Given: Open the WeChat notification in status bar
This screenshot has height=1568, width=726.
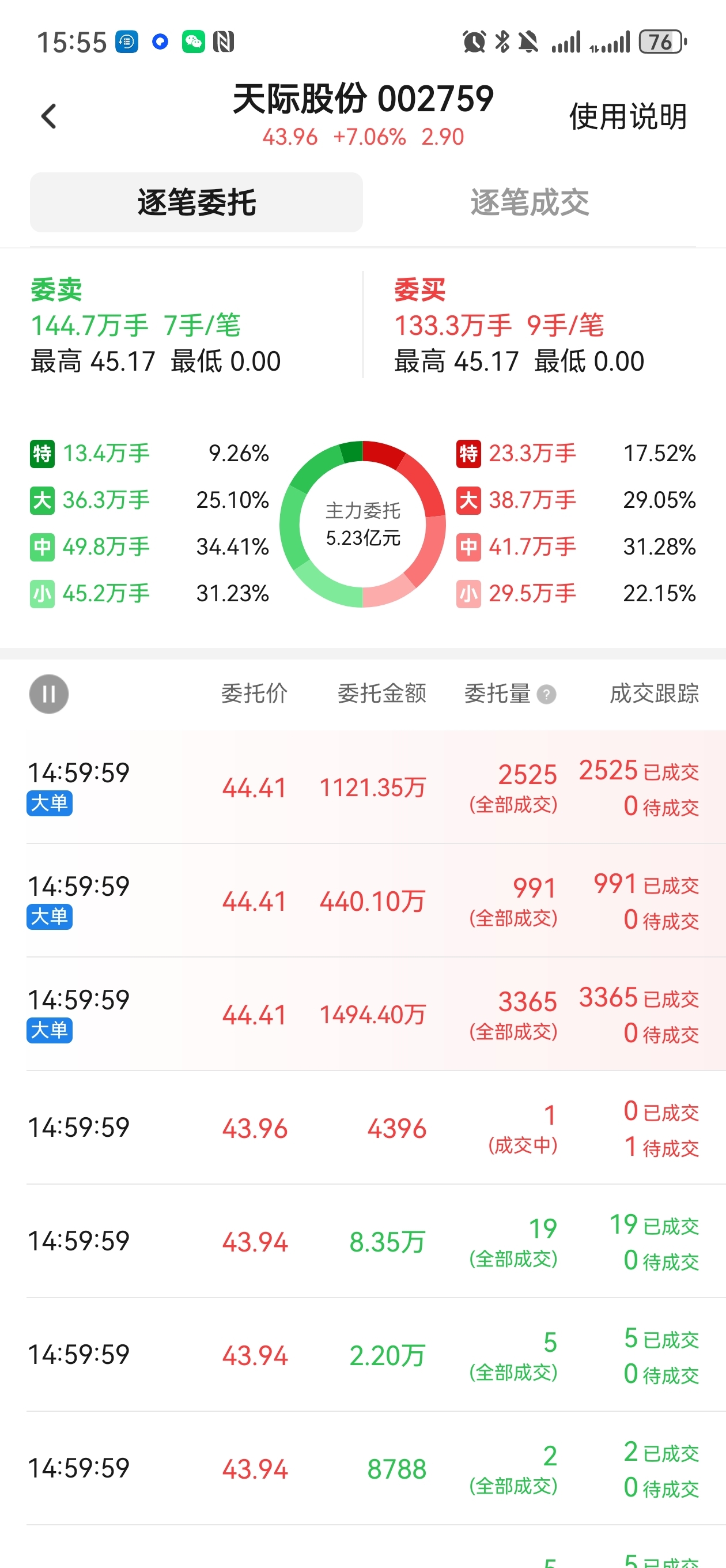Looking at the screenshot, I should coord(193,42).
